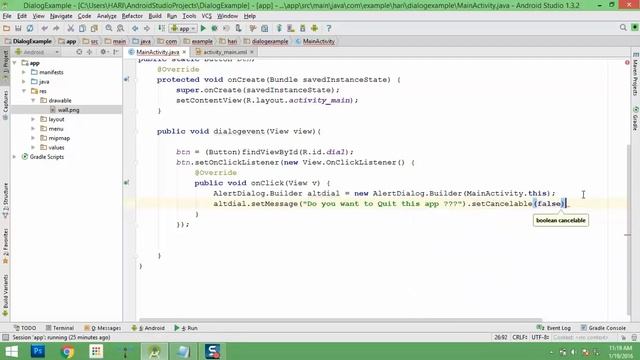Click the Help question mark icon
Viewport: 640px width, 360px height.
[x=329, y=28]
